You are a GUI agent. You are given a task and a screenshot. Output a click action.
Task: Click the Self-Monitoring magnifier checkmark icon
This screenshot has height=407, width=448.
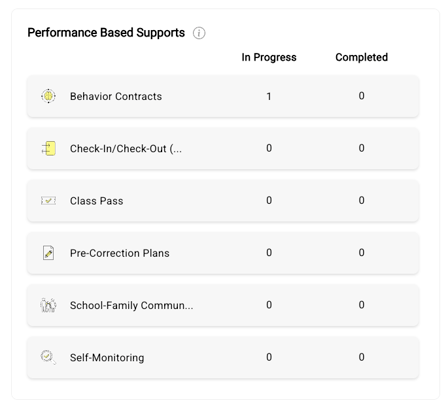coord(48,357)
